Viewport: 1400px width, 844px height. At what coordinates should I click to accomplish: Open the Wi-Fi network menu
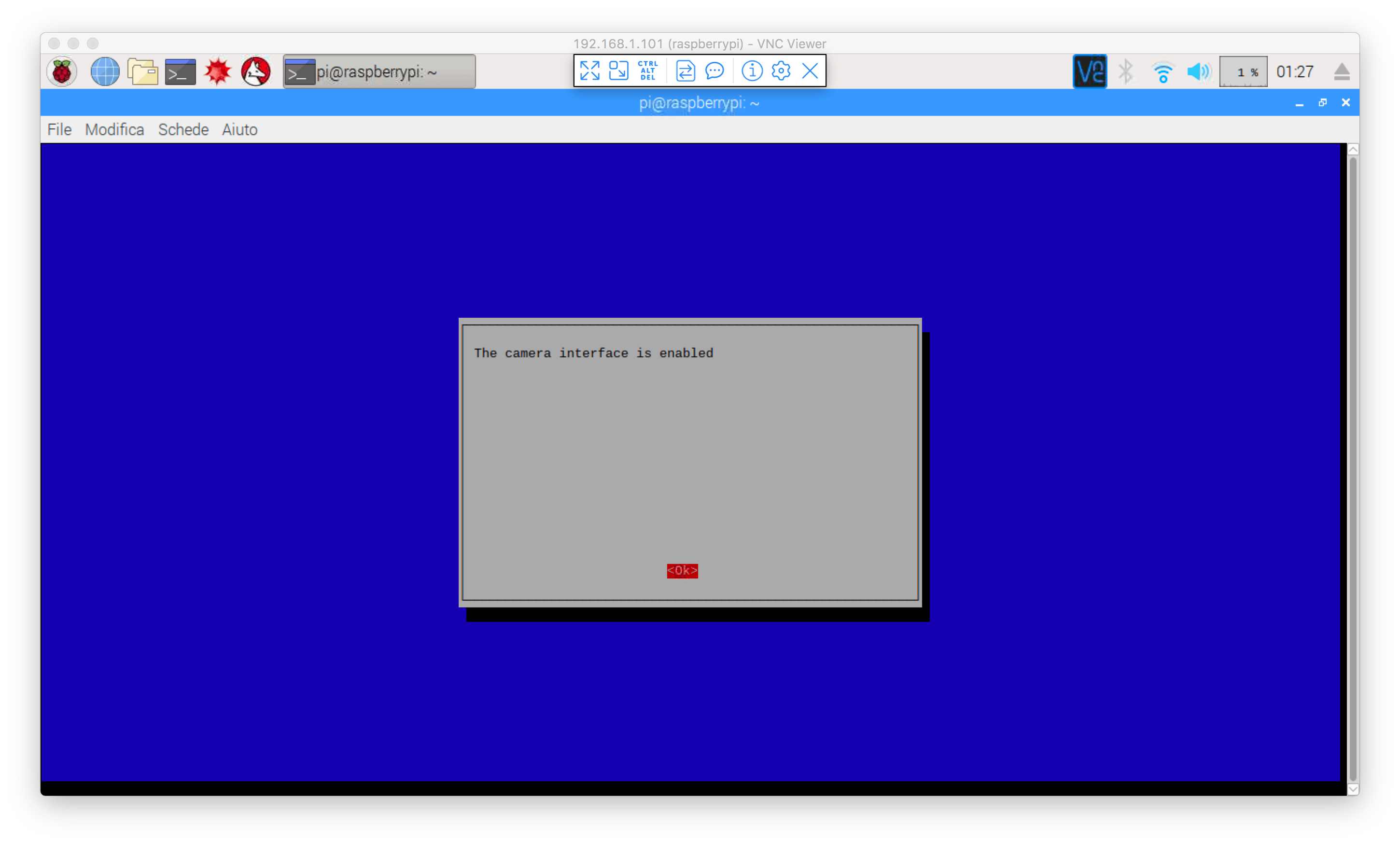pos(1162,72)
